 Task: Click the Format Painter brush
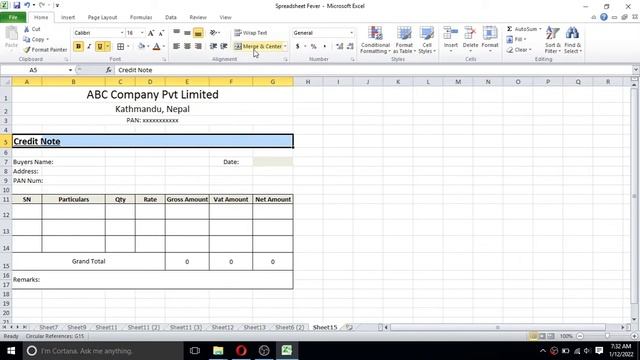(27, 49)
